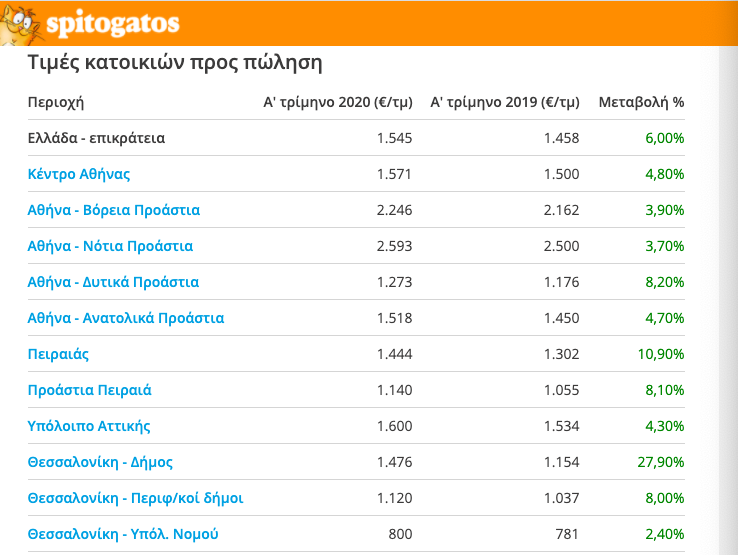Click the Μεταβολή % column header
Viewport: 738px width, 555px height.
pos(641,102)
